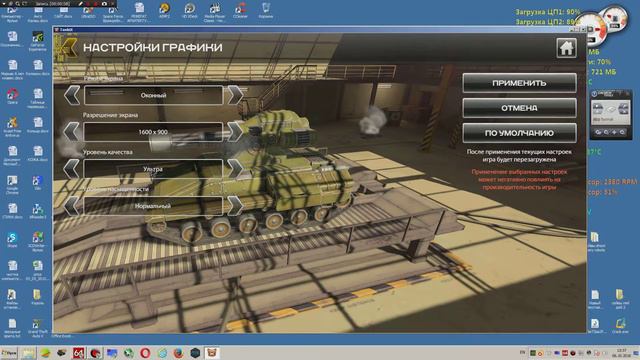Apply settings with the ПРИМЕНИТЬ button
The height and width of the screenshot is (360, 640).
coord(519,83)
